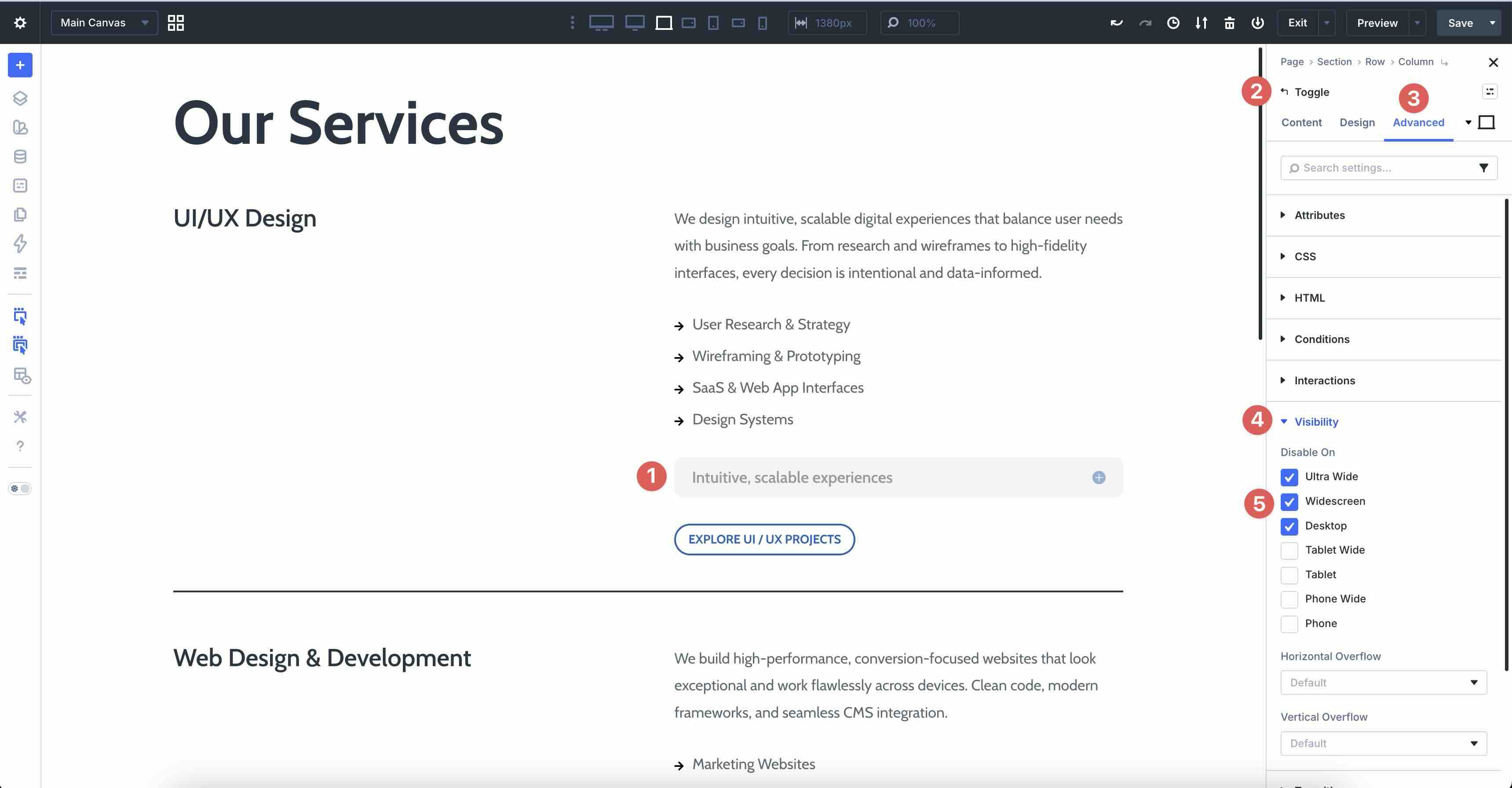This screenshot has height=788, width=1512.
Task: Open the Structure/Layers panel
Action: pos(19,98)
